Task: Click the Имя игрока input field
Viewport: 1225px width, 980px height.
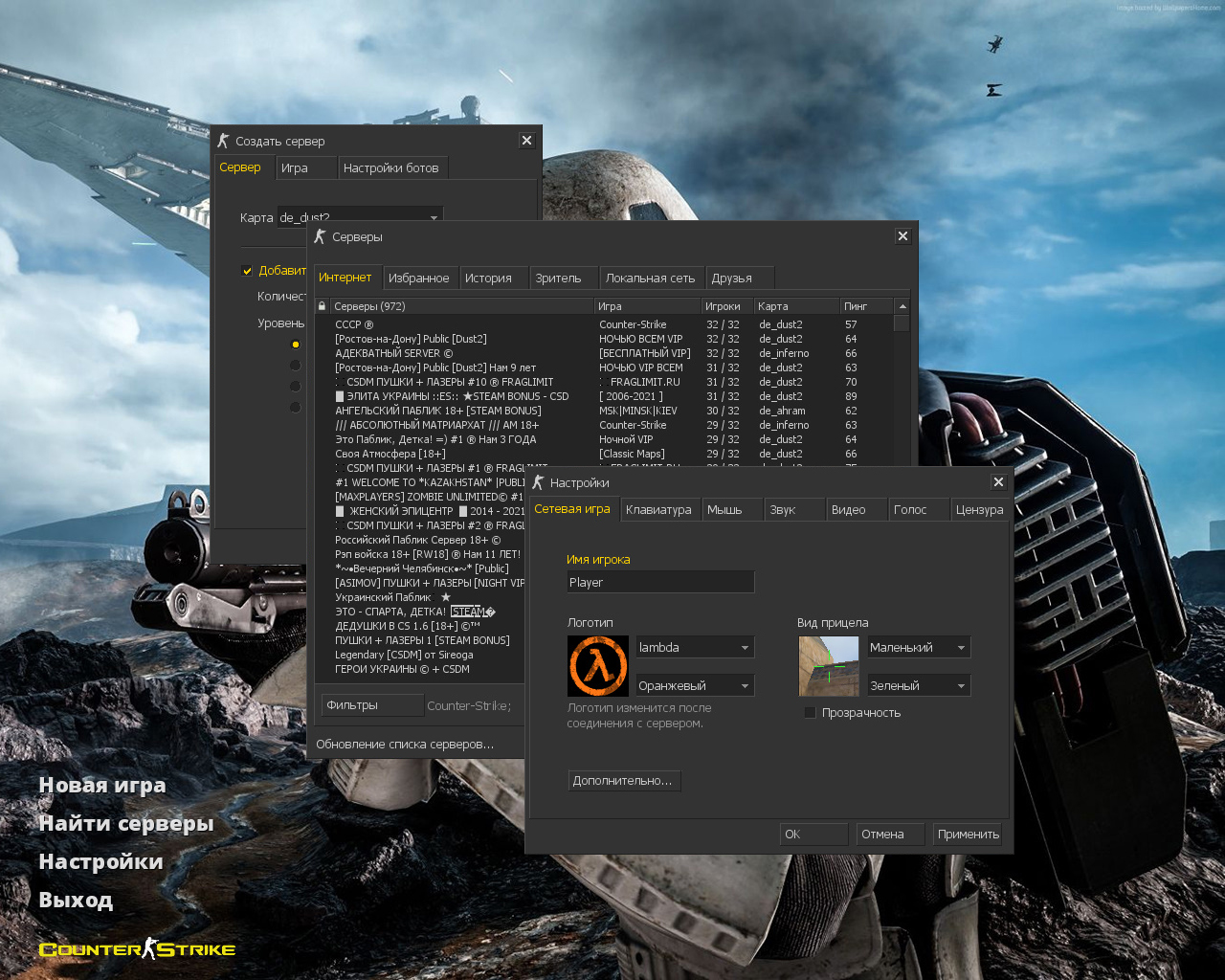Action: tap(660, 582)
